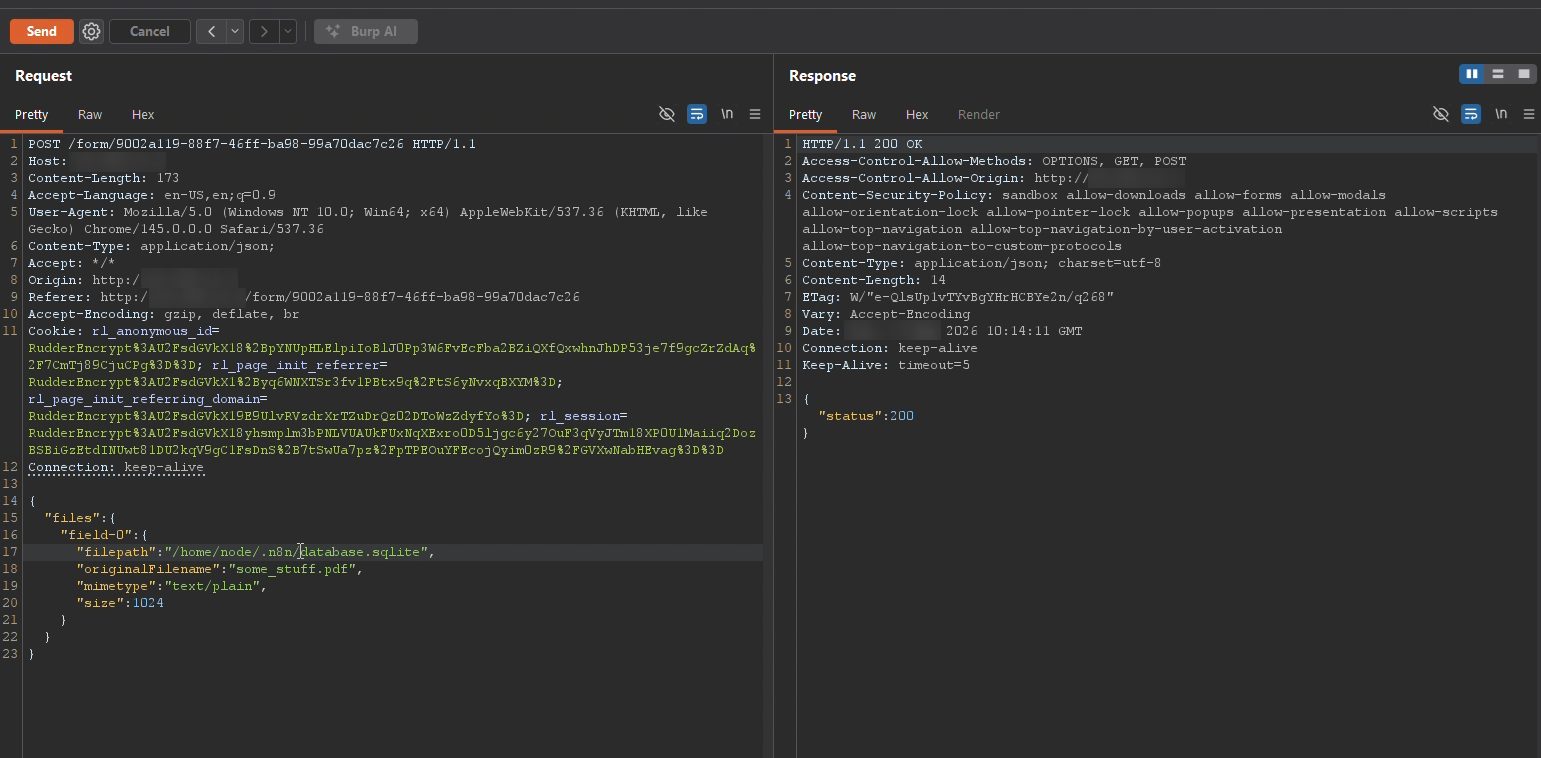Image resolution: width=1541 pixels, height=758 pixels.
Task: Click the orange Send button
Action: (x=41, y=32)
